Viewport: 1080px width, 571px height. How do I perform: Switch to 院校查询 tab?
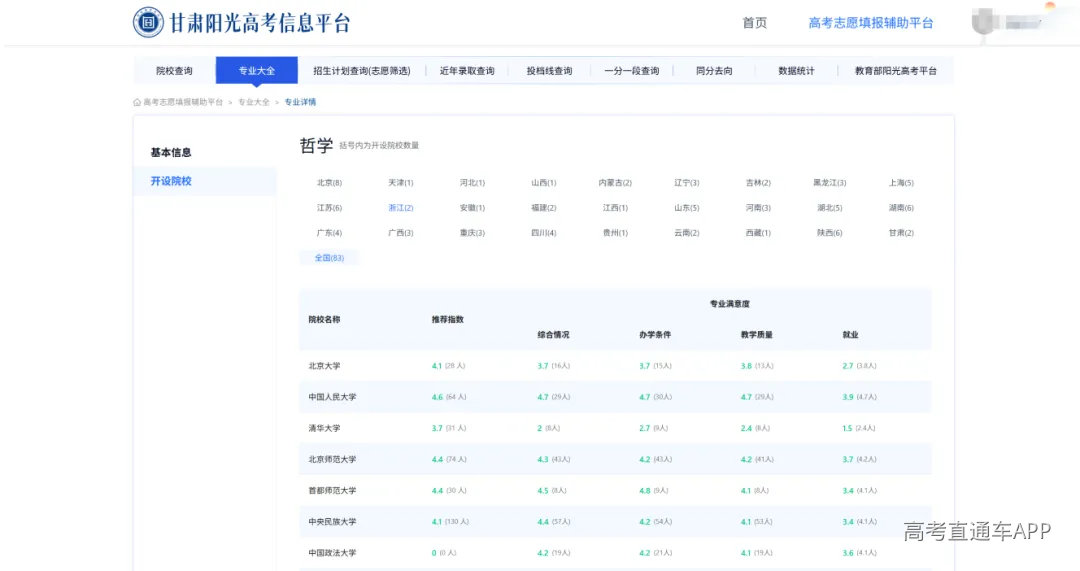tap(174, 70)
